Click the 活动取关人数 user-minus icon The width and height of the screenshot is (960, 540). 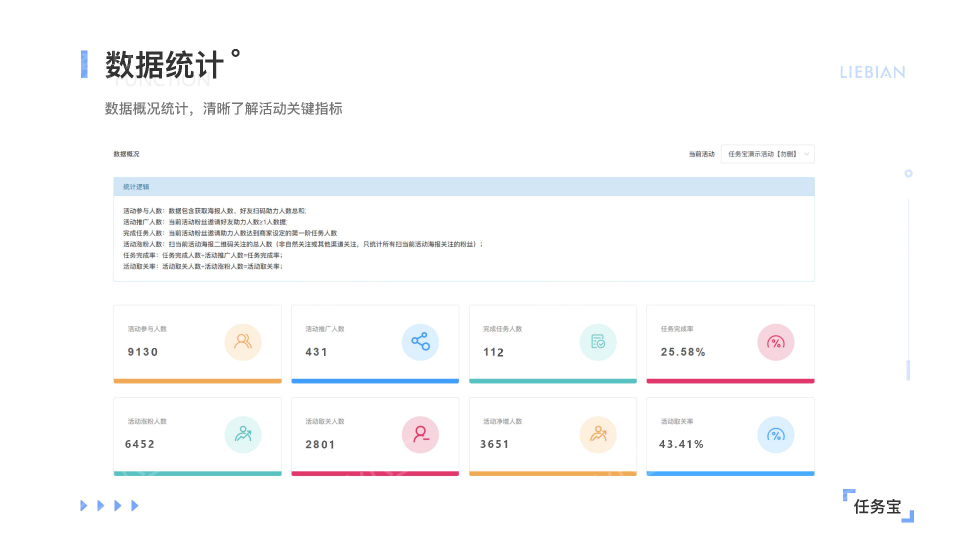(x=420, y=434)
